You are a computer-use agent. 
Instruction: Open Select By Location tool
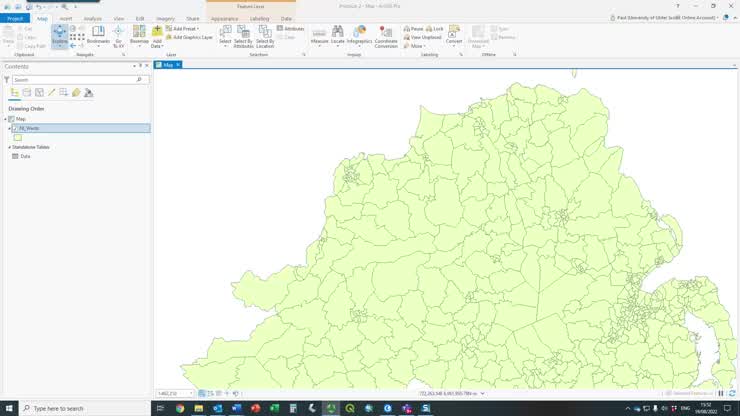pos(265,36)
